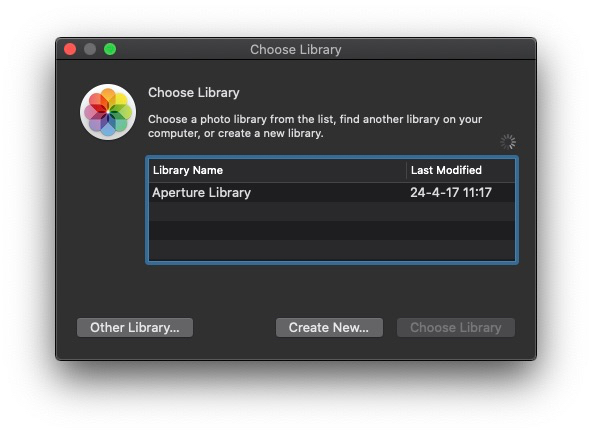Click the gray disabled minimize button
Screen dimensions: 592x434
[90, 49]
